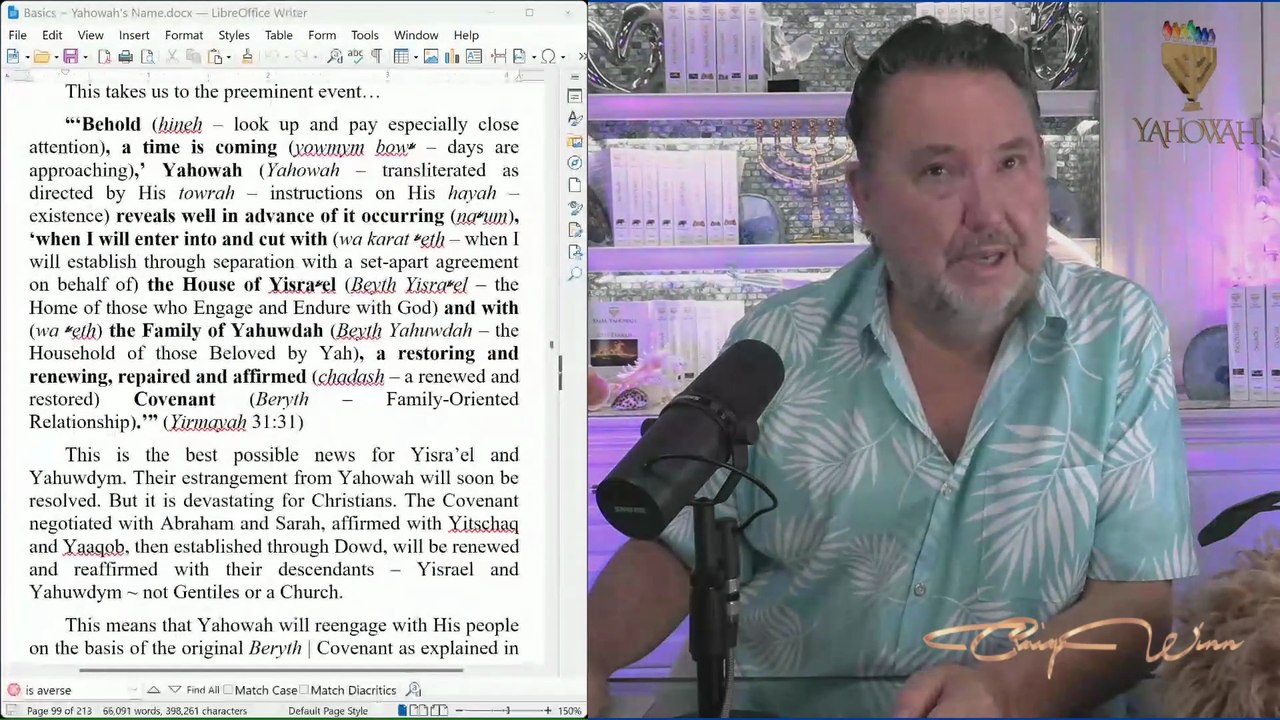Open the Page sidebar deck

point(575,185)
